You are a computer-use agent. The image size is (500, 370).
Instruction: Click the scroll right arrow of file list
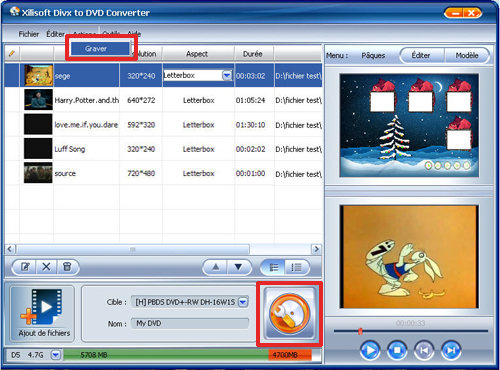pos(316,249)
